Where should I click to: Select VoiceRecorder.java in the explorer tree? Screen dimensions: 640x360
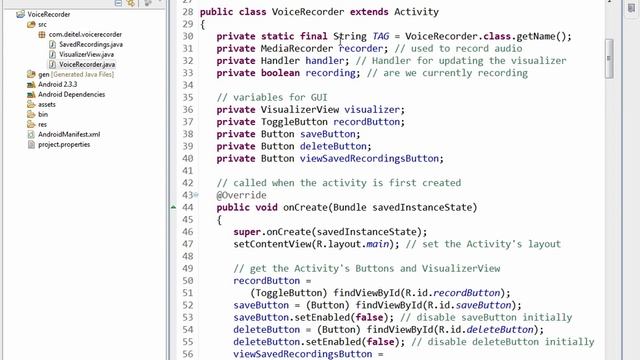87,64
